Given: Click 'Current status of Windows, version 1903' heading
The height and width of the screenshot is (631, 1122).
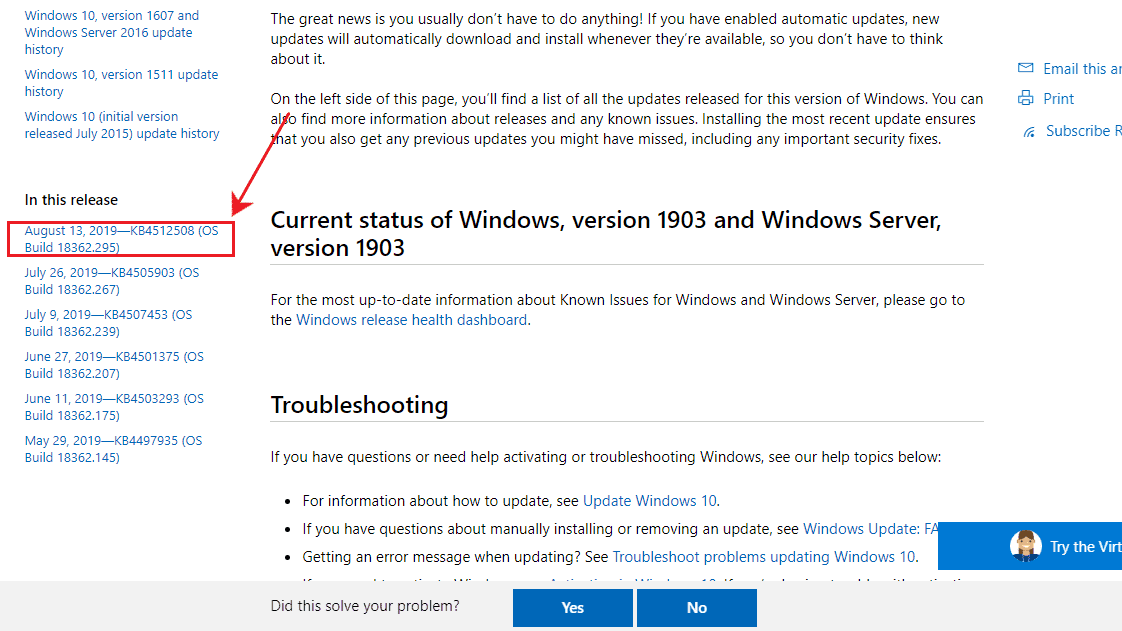Looking at the screenshot, I should click(605, 233).
